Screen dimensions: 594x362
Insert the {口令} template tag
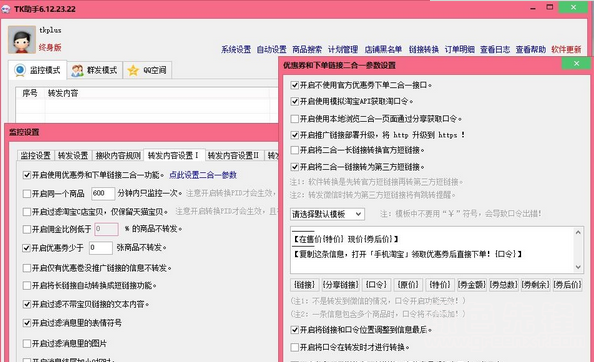(375, 285)
